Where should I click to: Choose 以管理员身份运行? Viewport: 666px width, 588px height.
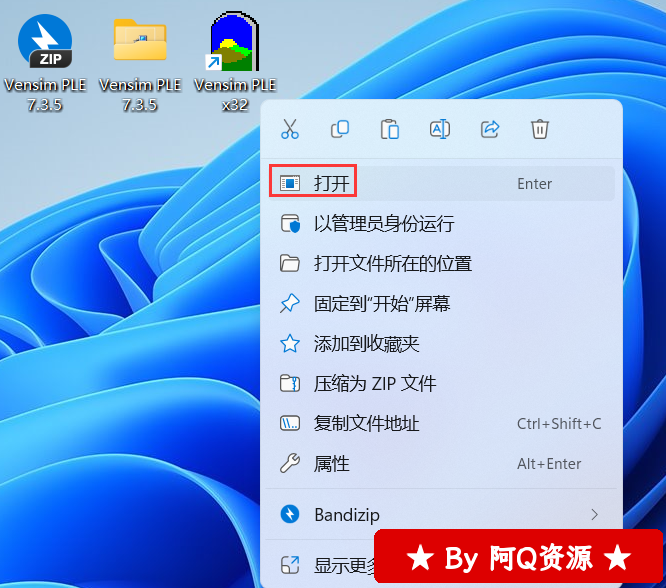(x=442, y=223)
